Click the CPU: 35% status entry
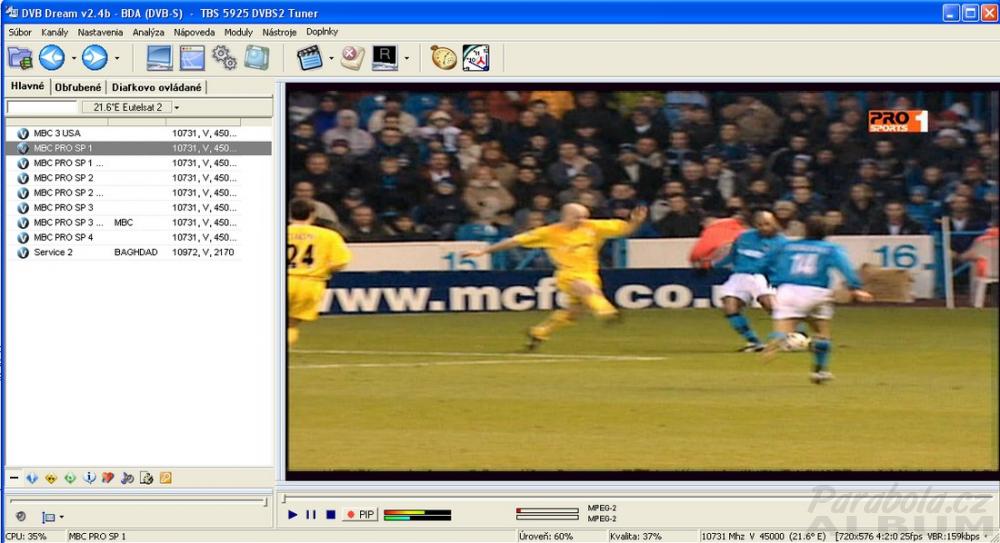 click(x=26, y=537)
